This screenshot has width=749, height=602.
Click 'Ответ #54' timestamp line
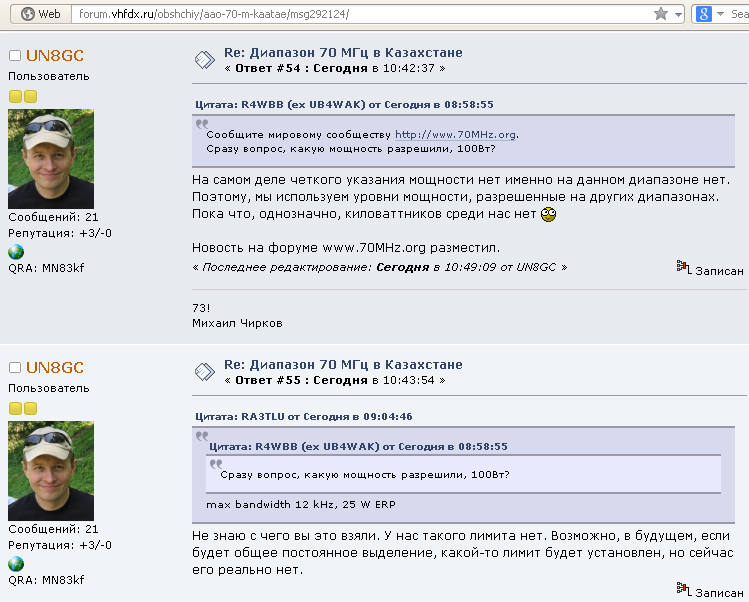coord(335,68)
